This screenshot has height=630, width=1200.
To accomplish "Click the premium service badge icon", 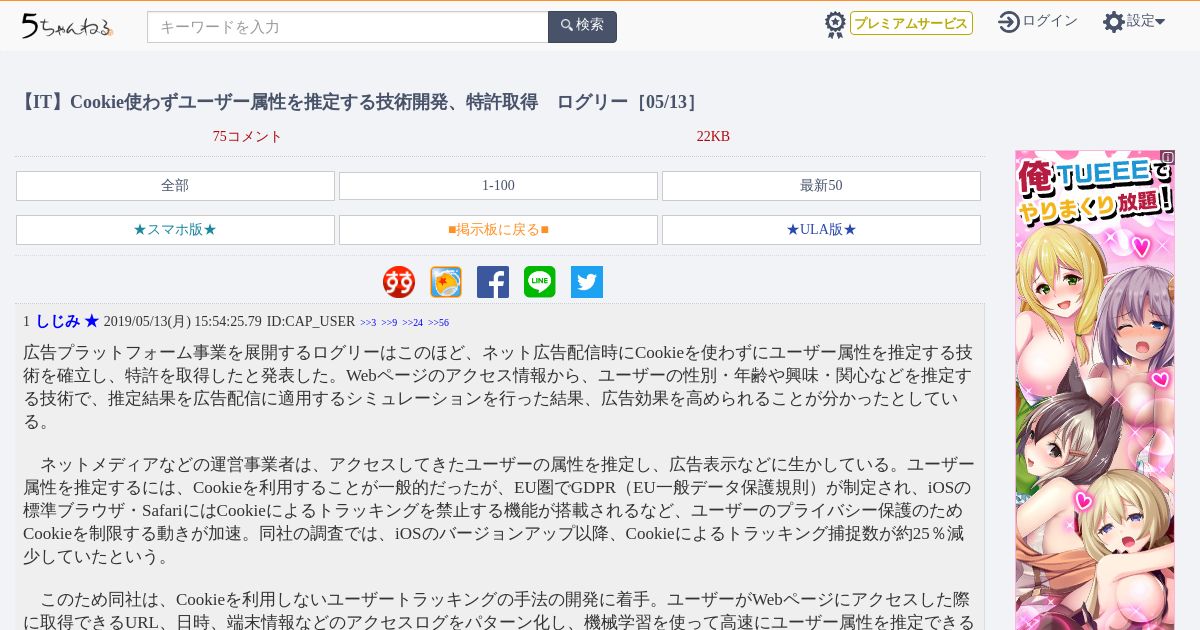I will tap(835, 24).
